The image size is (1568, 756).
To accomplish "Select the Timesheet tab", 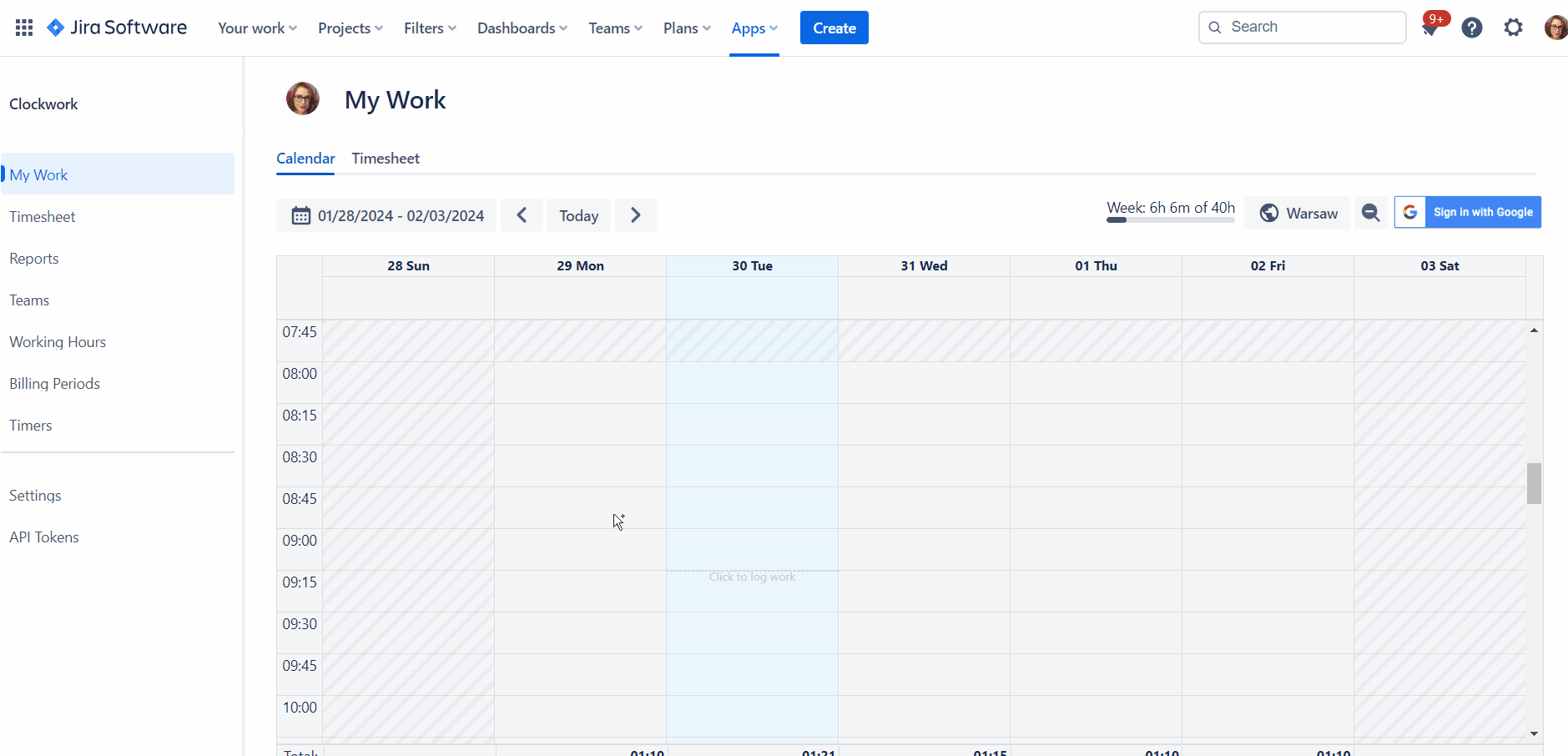I will pyautogui.click(x=385, y=158).
